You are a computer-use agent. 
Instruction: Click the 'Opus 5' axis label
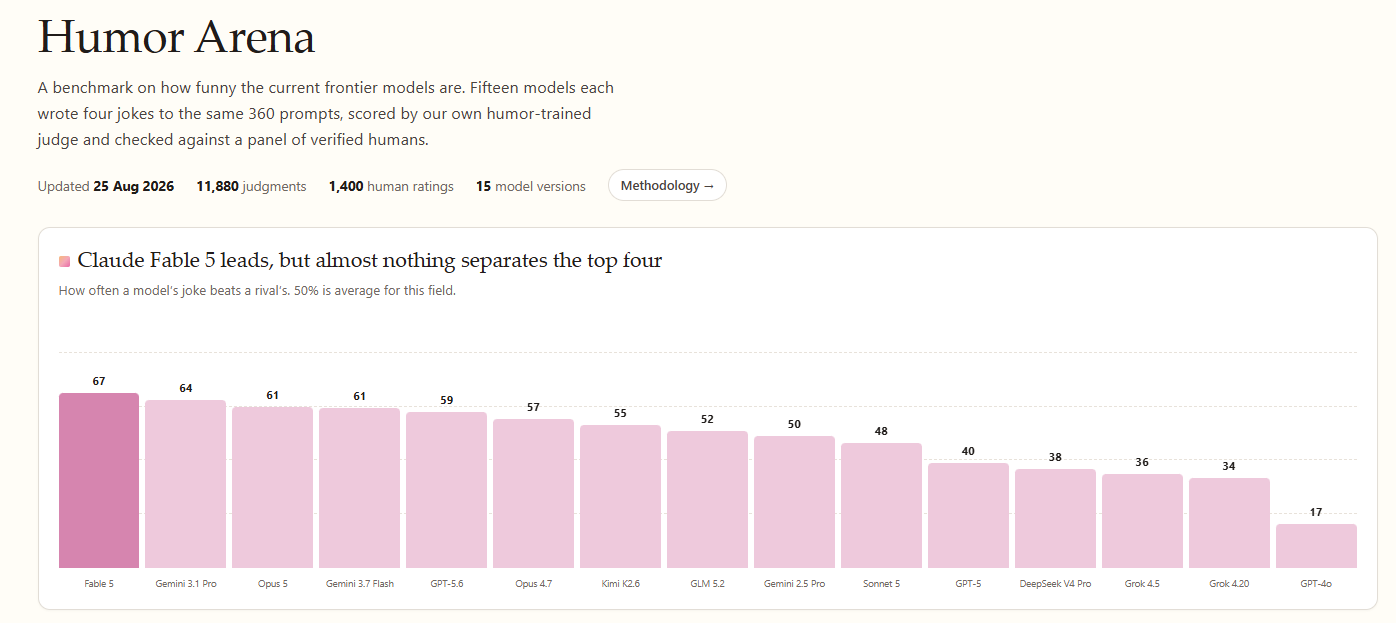click(273, 584)
